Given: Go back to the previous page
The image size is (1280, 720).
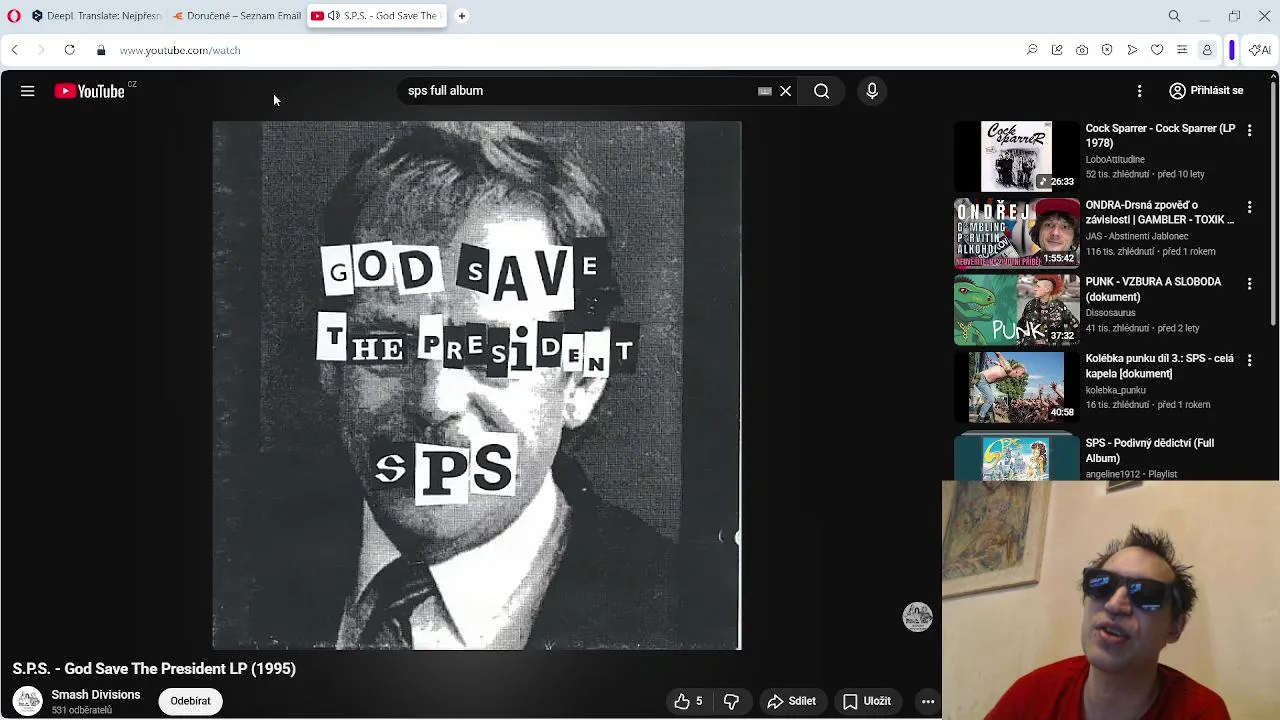Looking at the screenshot, I should pyautogui.click(x=14, y=50).
